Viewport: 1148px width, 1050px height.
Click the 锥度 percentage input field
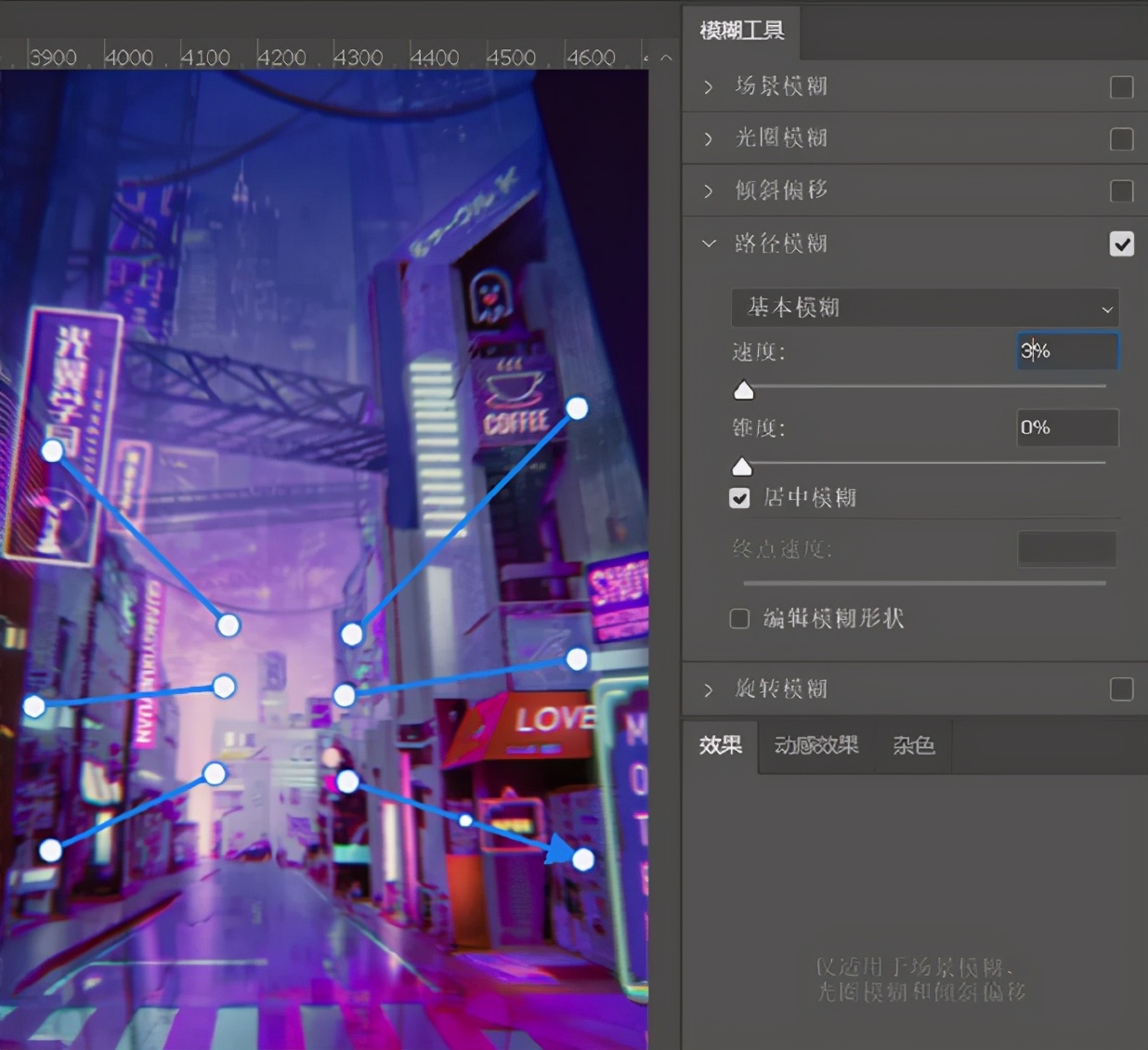pos(1066,428)
